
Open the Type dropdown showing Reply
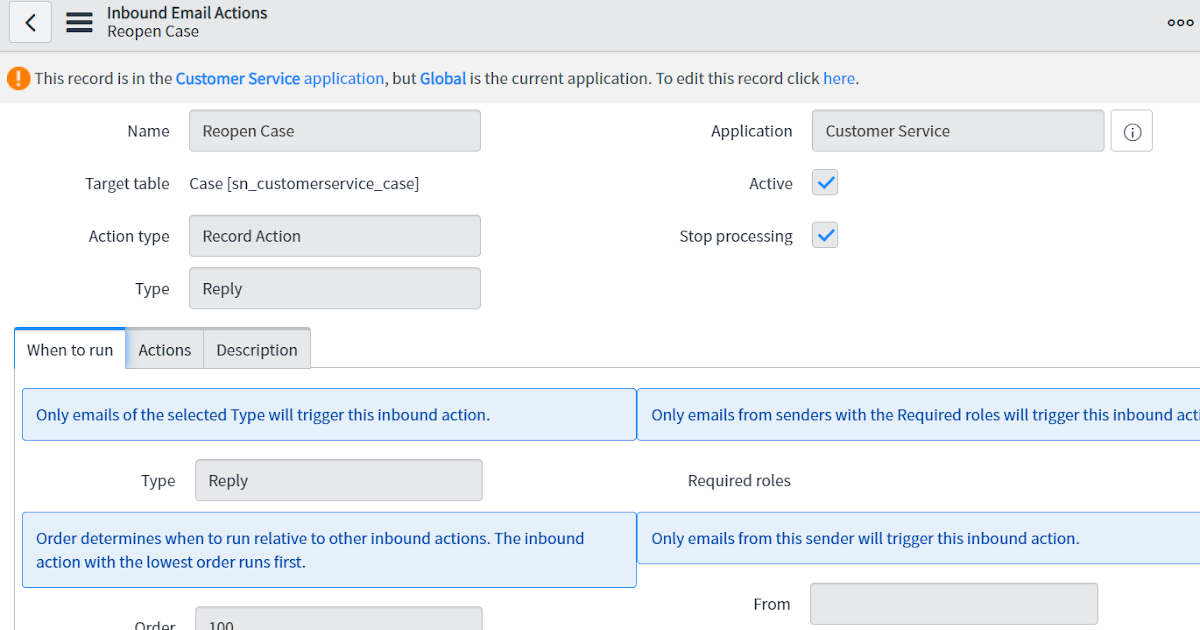pyautogui.click(x=334, y=288)
